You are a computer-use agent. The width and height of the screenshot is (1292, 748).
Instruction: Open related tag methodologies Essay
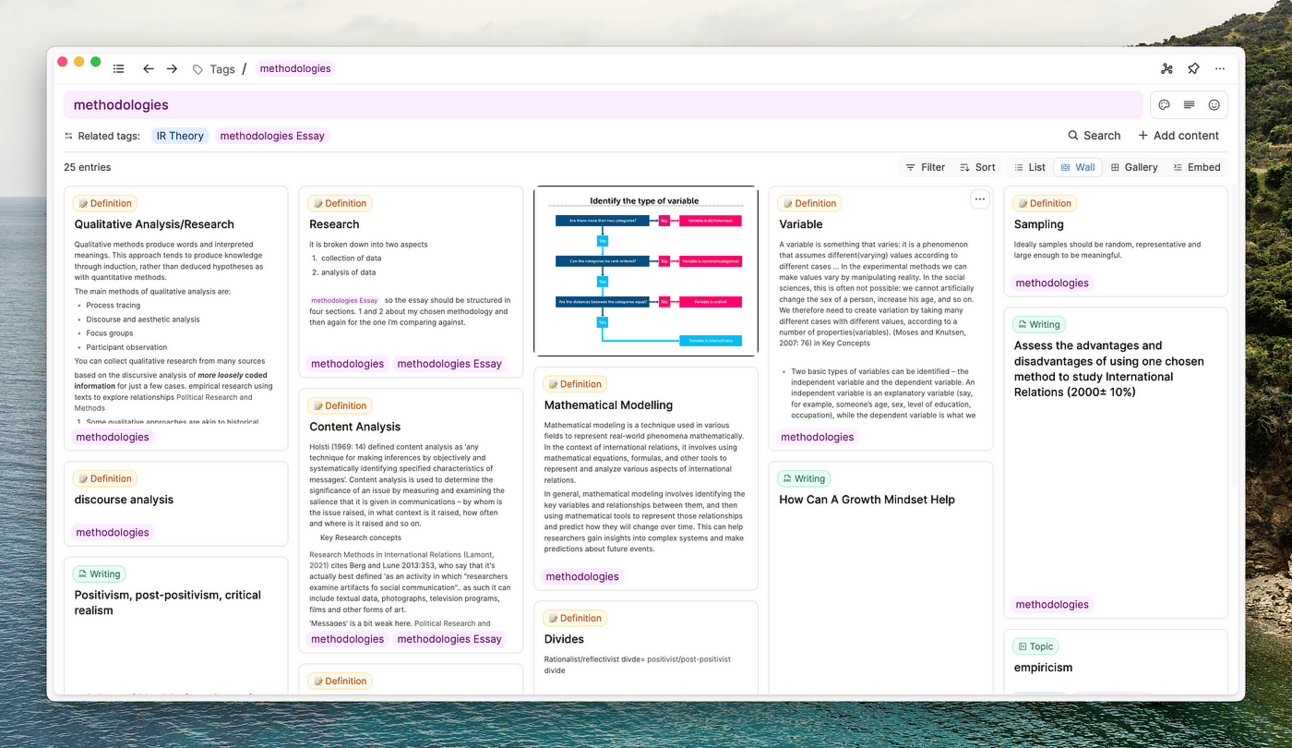coord(272,136)
